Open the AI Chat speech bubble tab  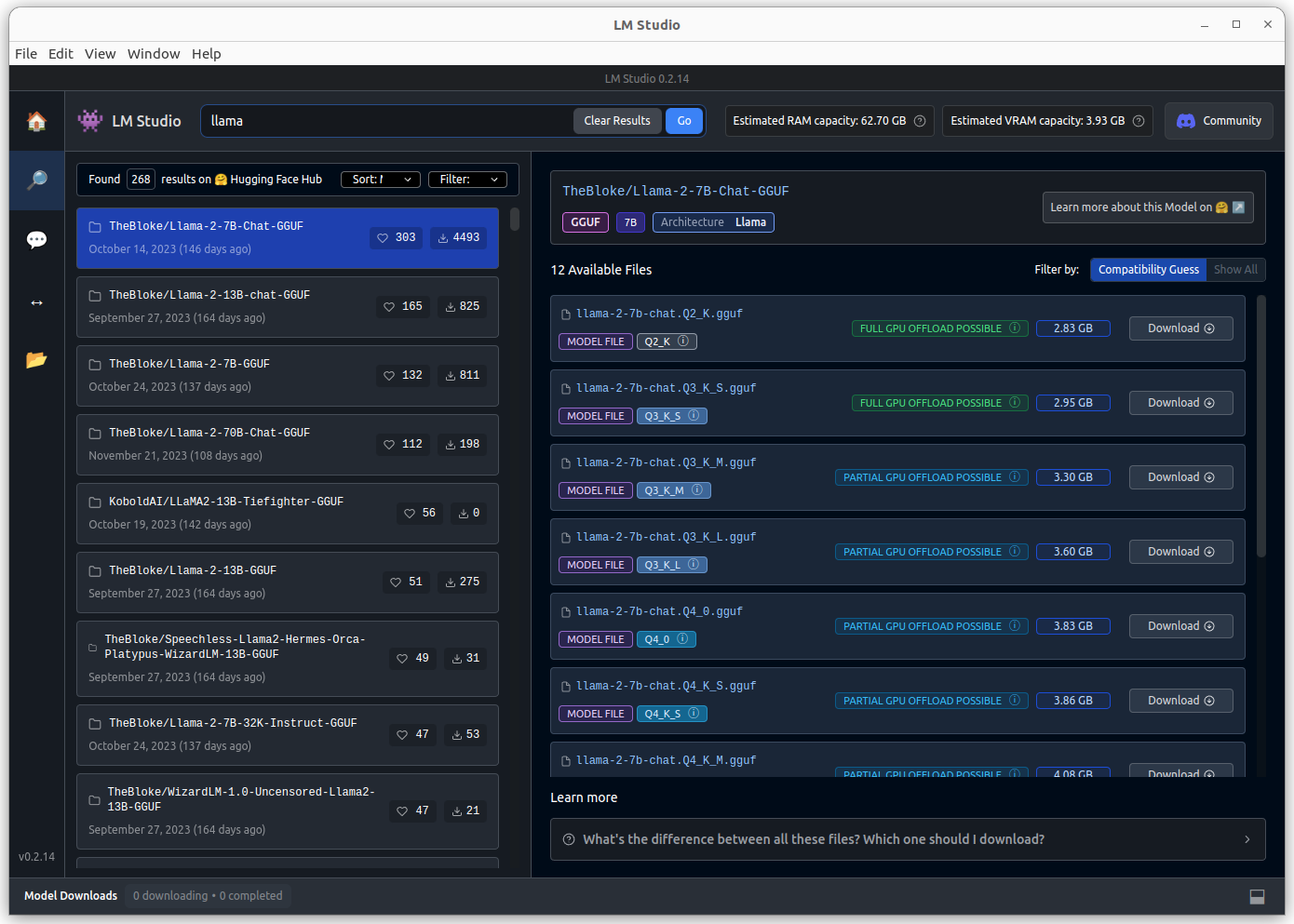36,240
